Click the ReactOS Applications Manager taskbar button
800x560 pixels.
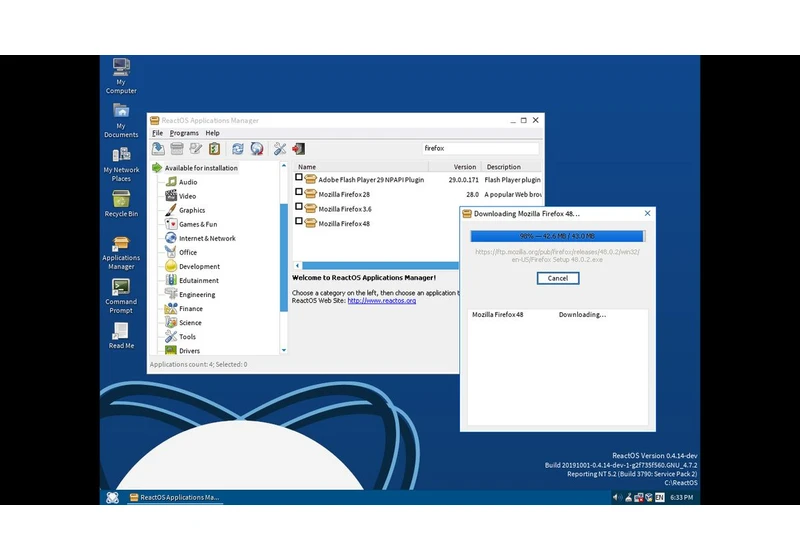[174, 497]
